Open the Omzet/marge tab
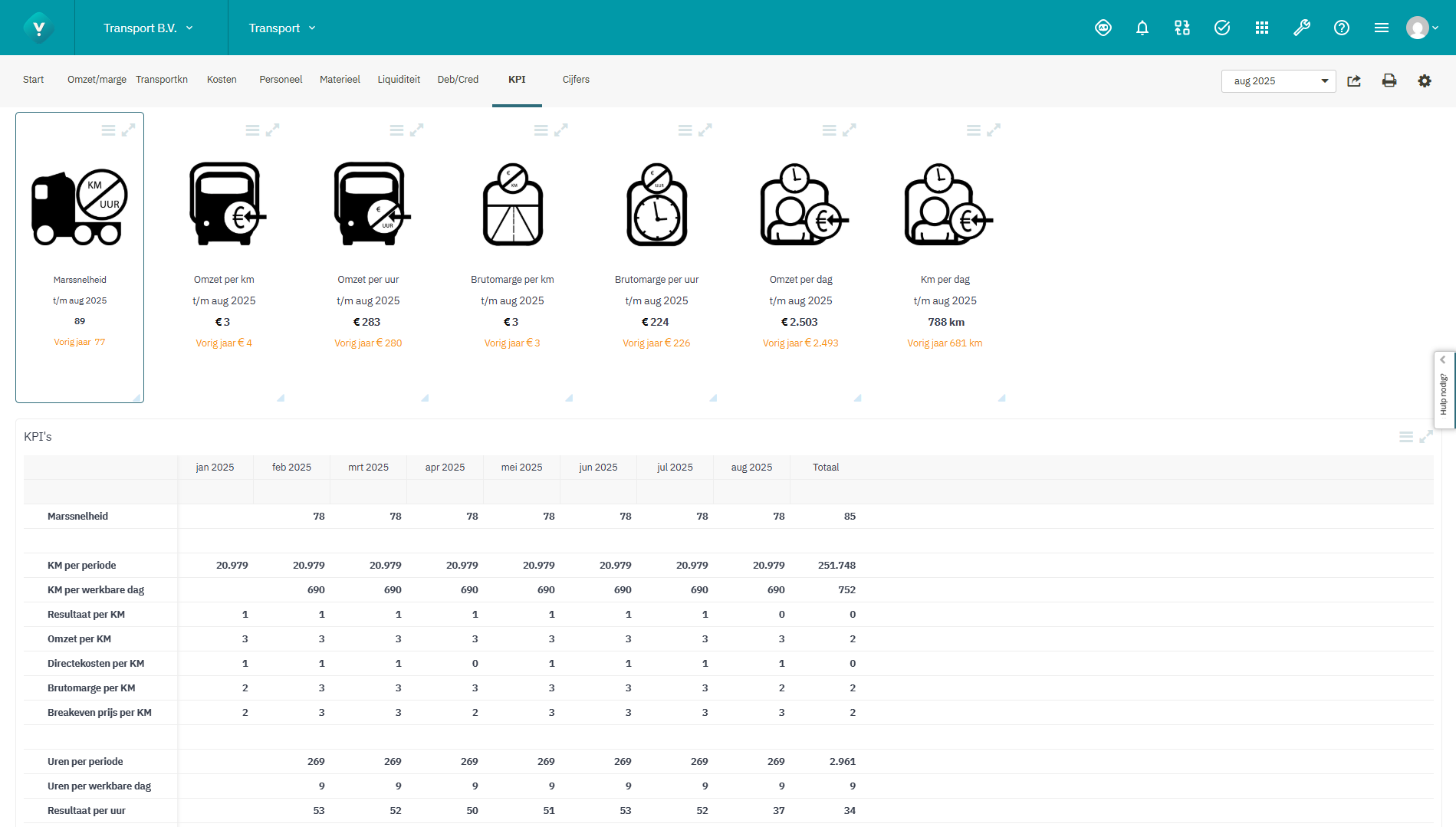Image resolution: width=1456 pixels, height=827 pixels. pos(96,79)
